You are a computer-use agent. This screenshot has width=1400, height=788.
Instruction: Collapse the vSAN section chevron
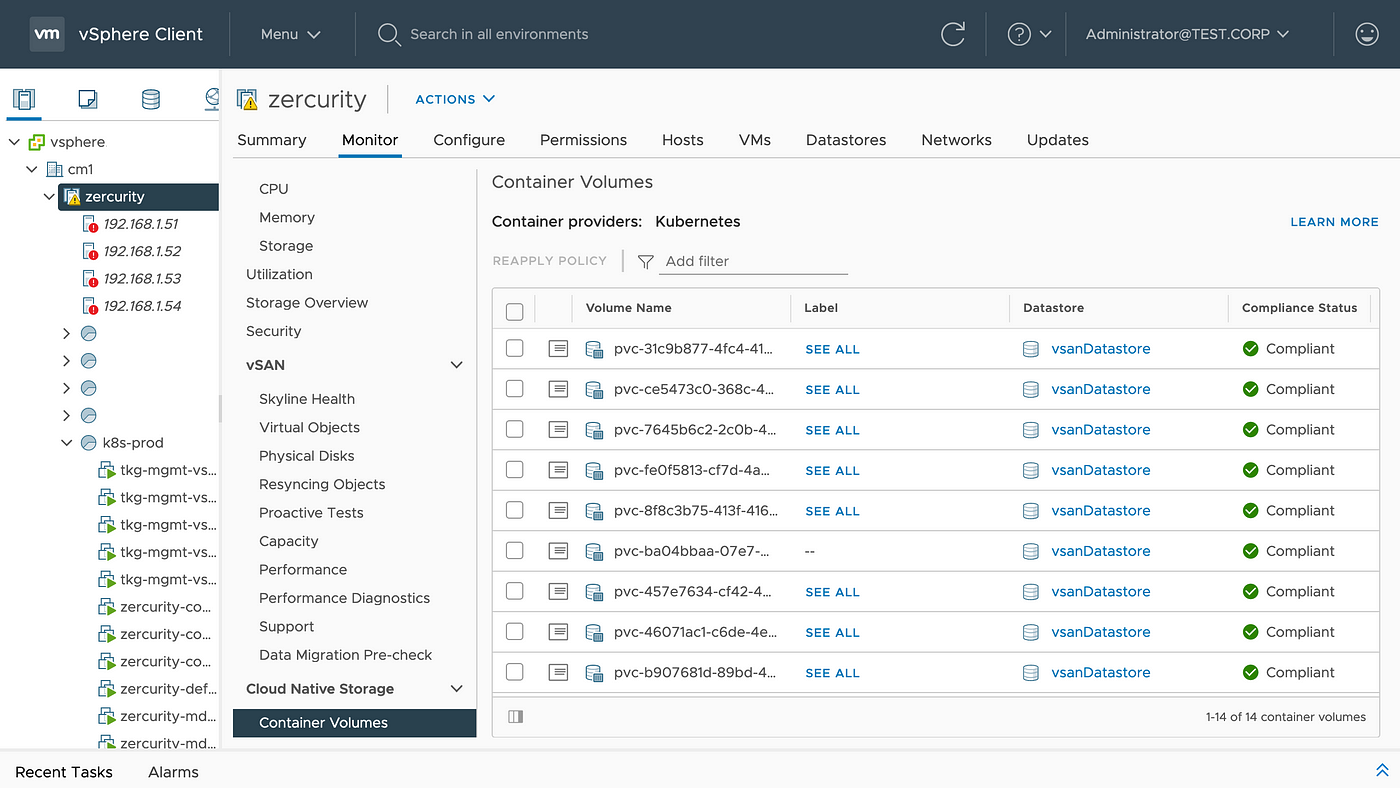click(457, 365)
